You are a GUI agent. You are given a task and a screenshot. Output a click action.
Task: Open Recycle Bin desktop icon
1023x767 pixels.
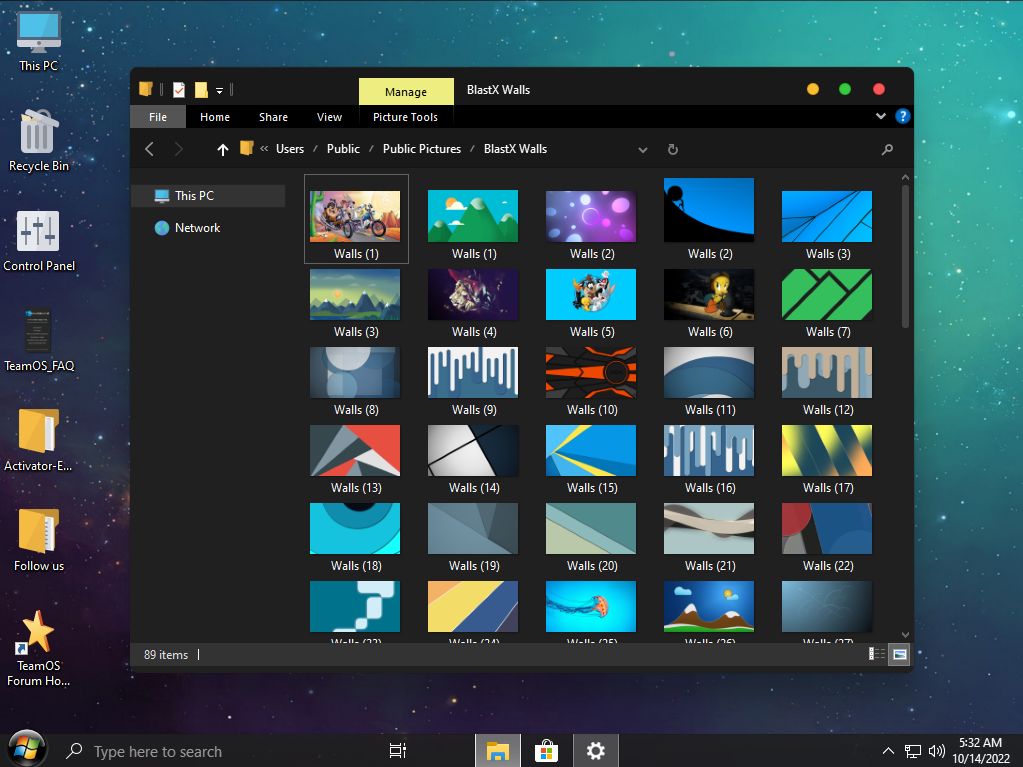click(x=38, y=141)
